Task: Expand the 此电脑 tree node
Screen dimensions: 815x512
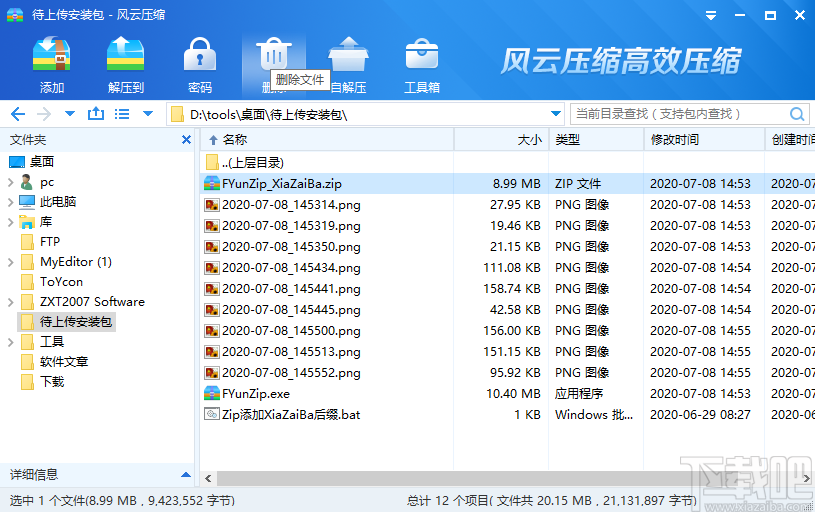Action: pyautogui.click(x=10, y=202)
